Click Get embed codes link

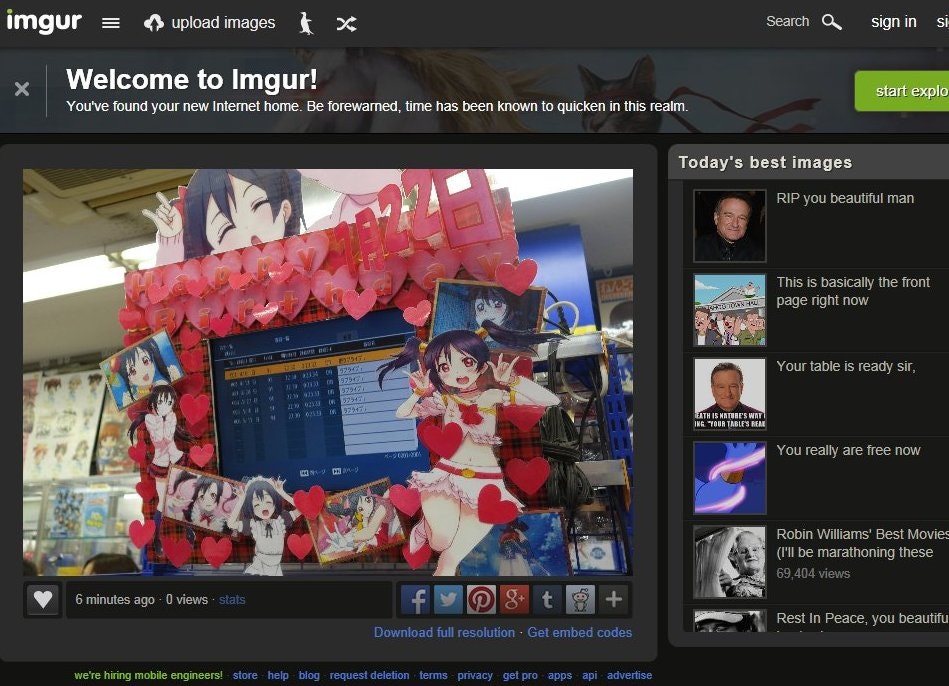[580, 632]
